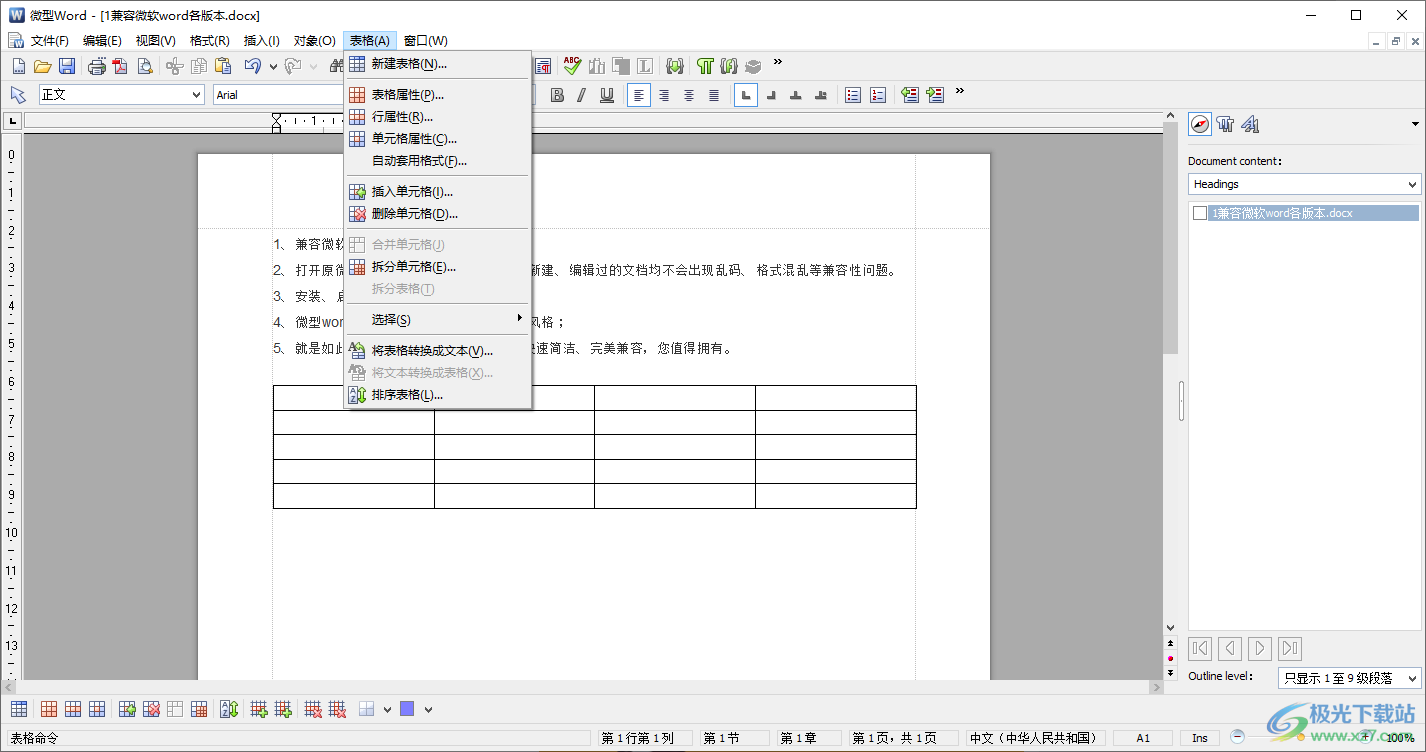
Task: Expand the top toolbar overflow chevron
Action: point(778,63)
